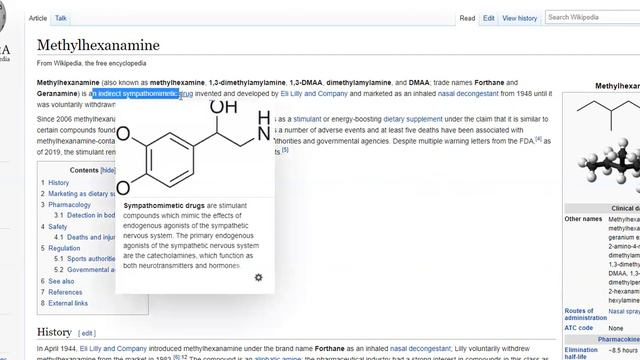The height and width of the screenshot is (360, 640).
Task: Open the View history tab
Action: pyautogui.click(x=519, y=18)
